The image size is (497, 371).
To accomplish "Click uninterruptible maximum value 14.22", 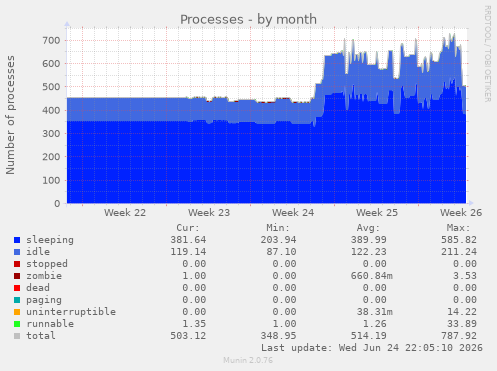I will click(x=462, y=312).
